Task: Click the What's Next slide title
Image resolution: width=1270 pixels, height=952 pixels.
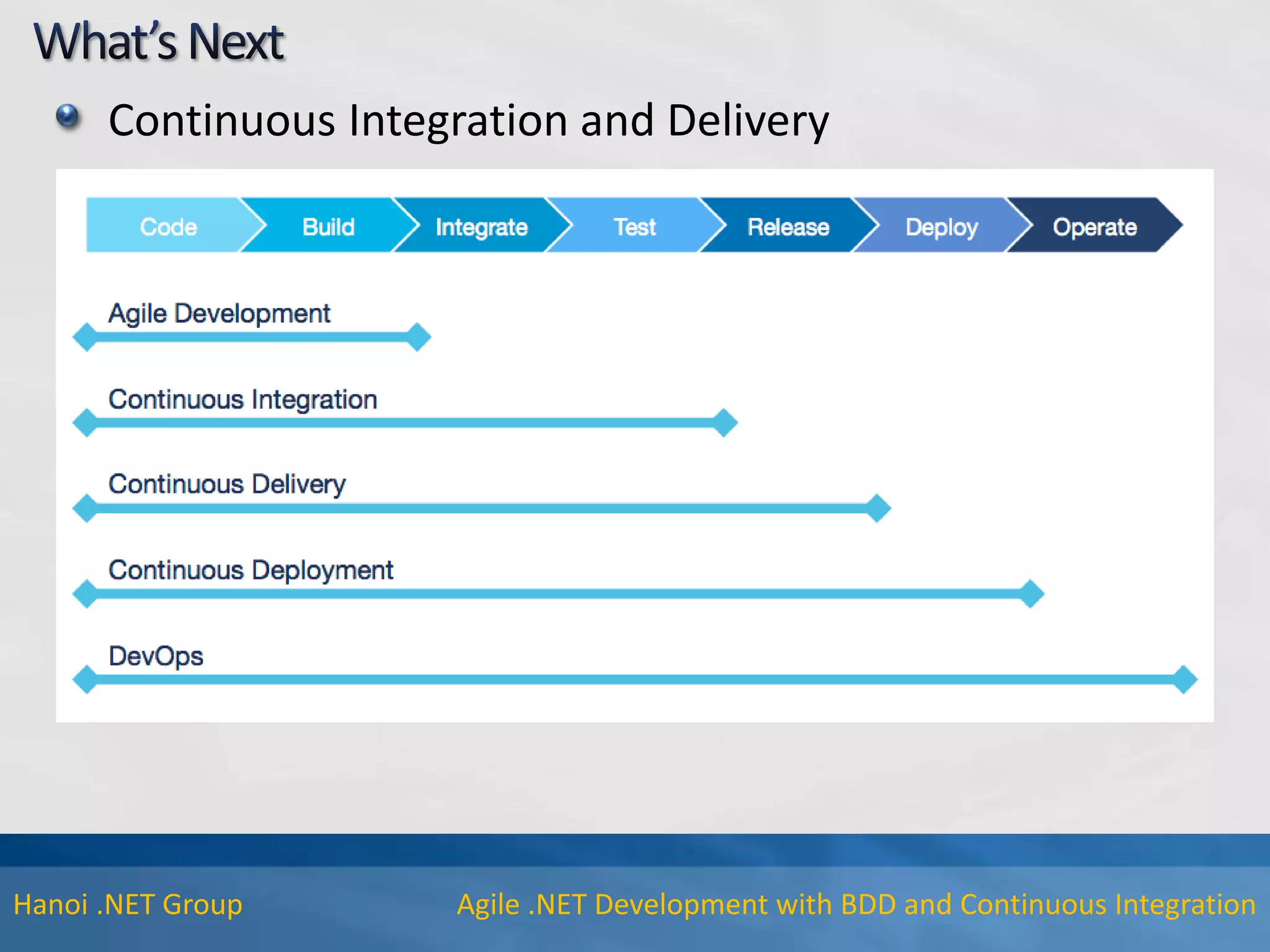Action: pos(159,42)
